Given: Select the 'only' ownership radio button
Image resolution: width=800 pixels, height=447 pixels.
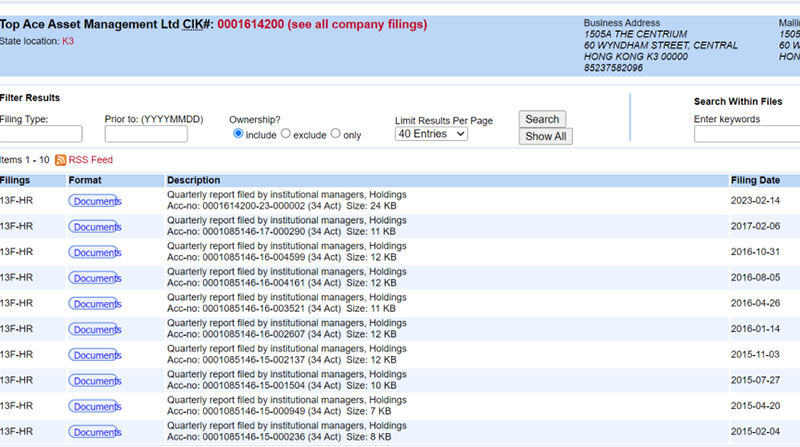Looking at the screenshot, I should click(x=335, y=134).
